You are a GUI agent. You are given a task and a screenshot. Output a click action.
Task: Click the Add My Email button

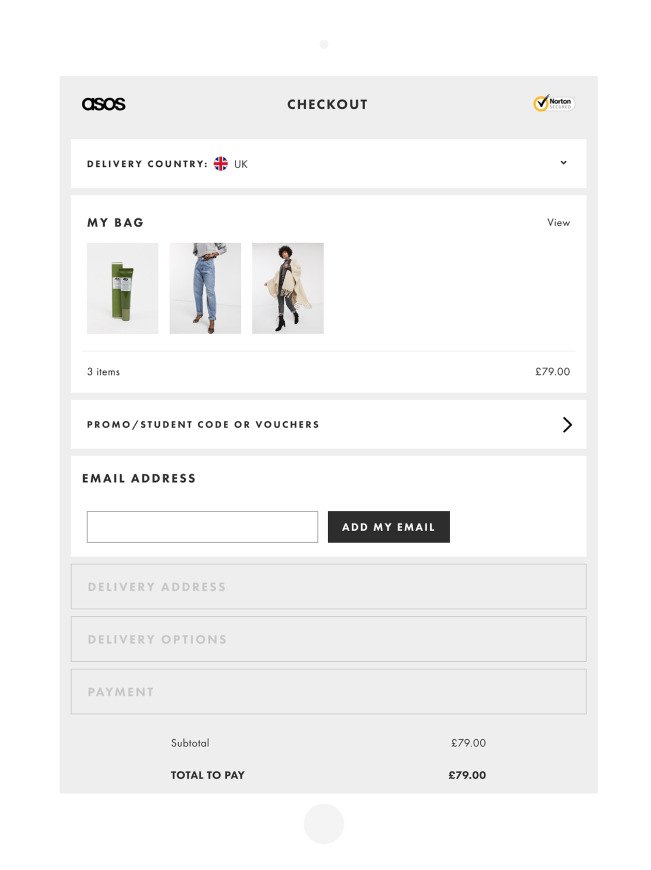(388, 527)
